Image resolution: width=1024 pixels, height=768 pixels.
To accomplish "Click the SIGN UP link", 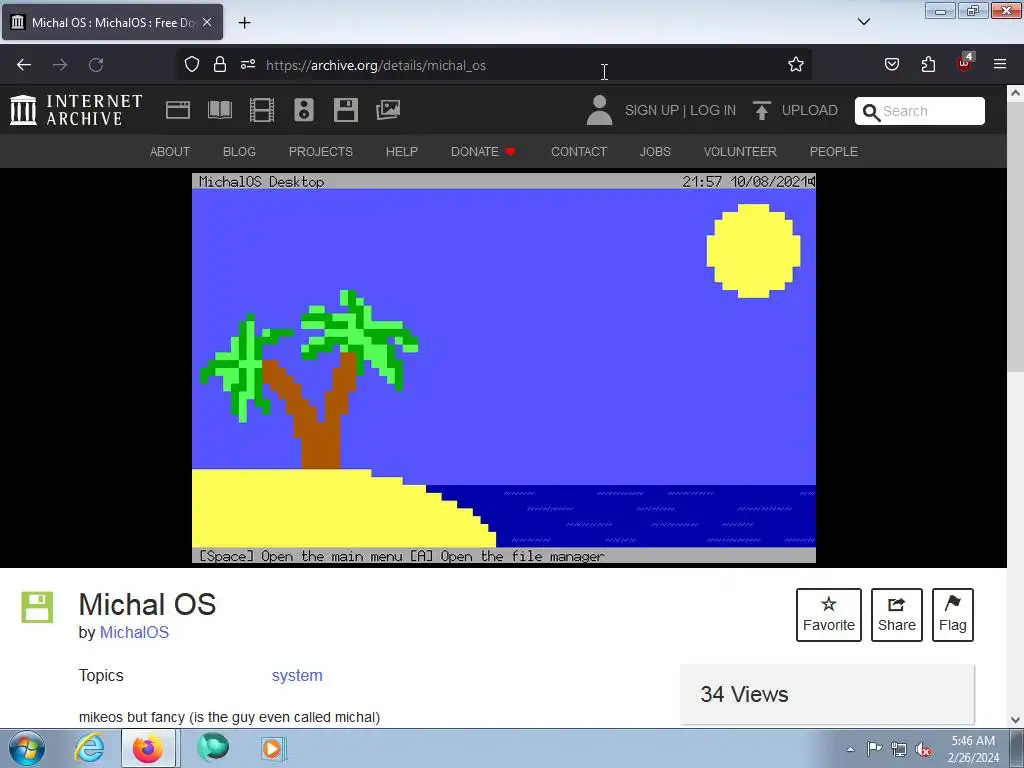I will tap(652, 110).
